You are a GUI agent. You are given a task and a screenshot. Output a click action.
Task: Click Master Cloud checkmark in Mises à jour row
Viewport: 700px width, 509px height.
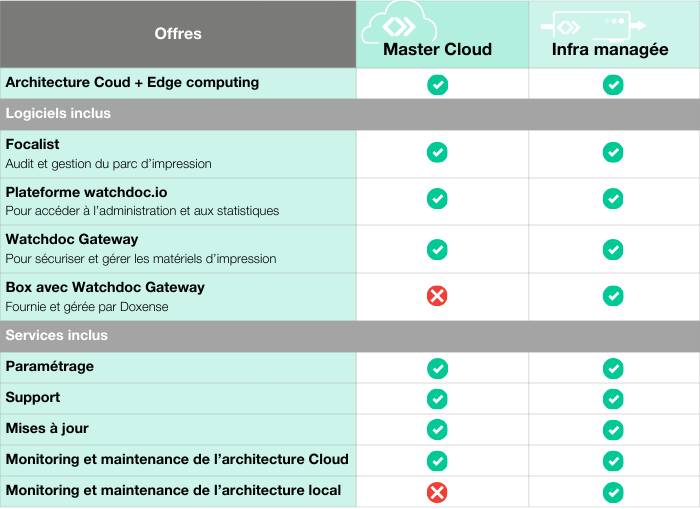tap(437, 430)
